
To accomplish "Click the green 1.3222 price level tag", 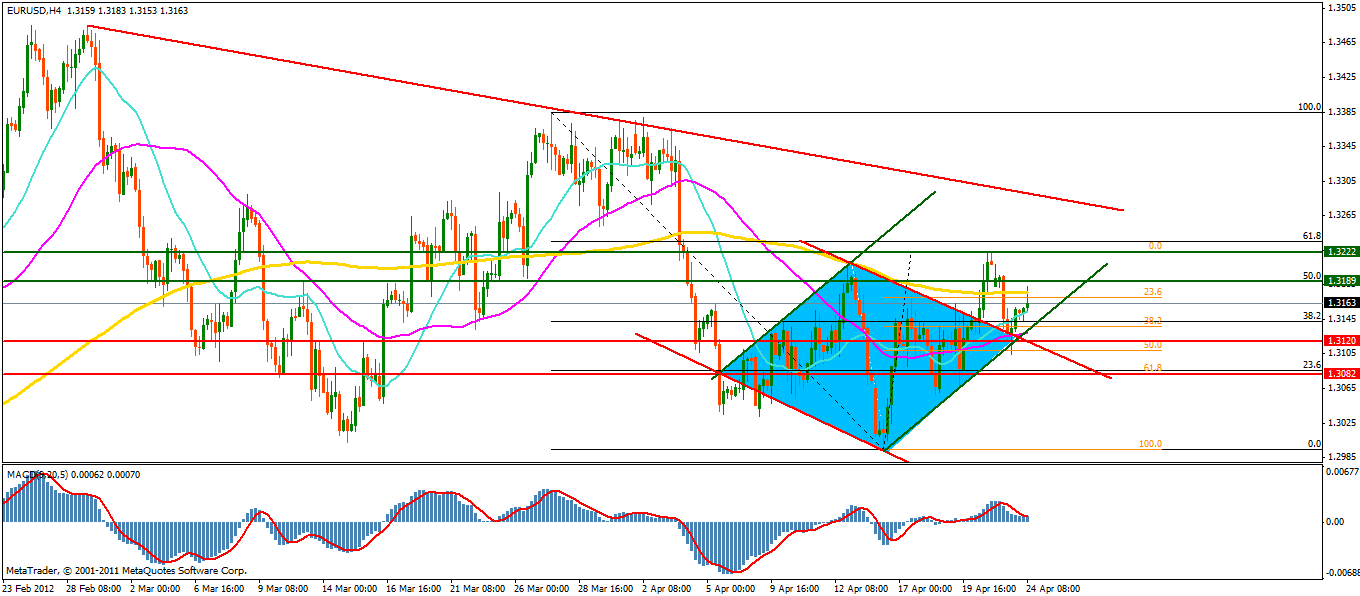I will (1338, 252).
